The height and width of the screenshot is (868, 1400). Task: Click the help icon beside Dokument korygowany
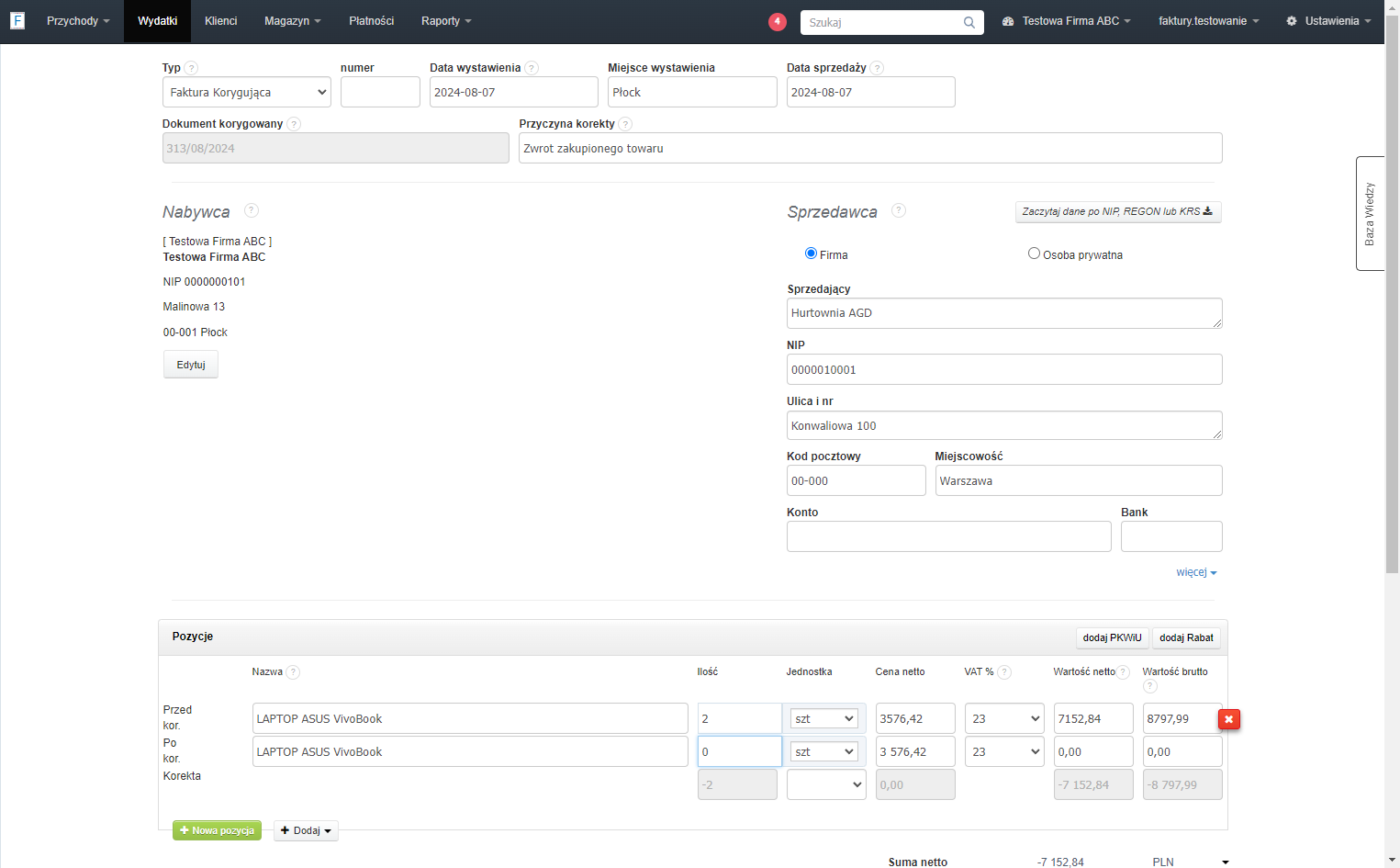click(x=294, y=124)
